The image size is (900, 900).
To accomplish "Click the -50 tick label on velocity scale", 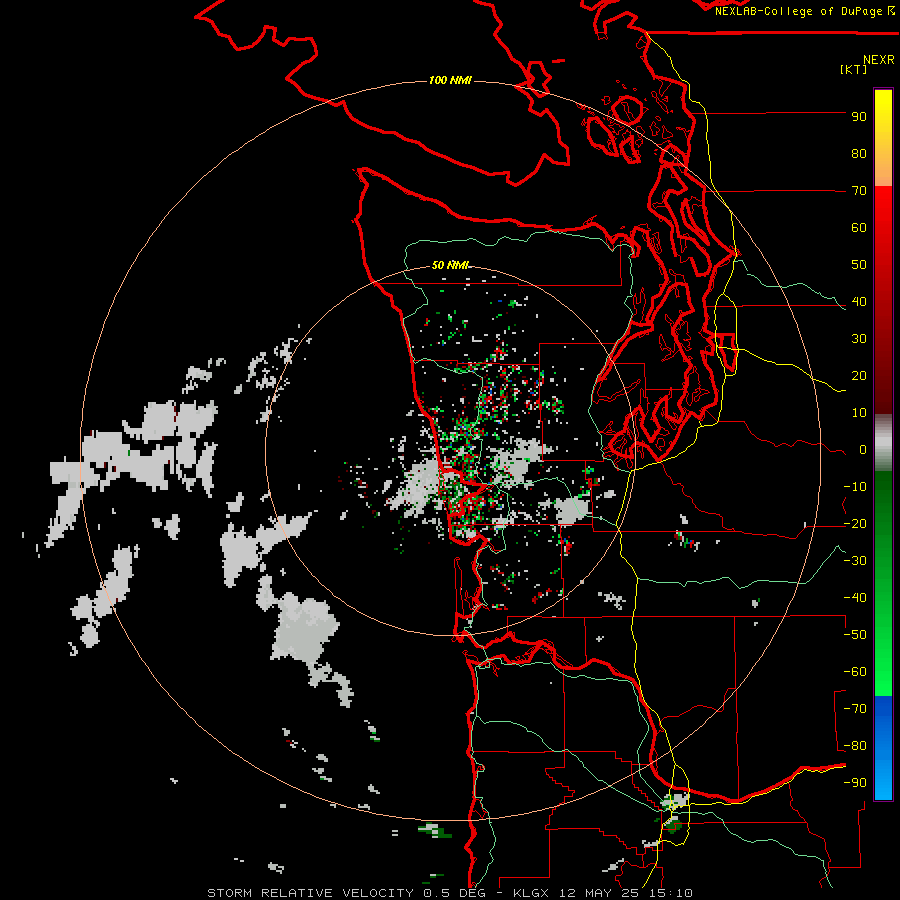I will pyautogui.click(x=855, y=635).
